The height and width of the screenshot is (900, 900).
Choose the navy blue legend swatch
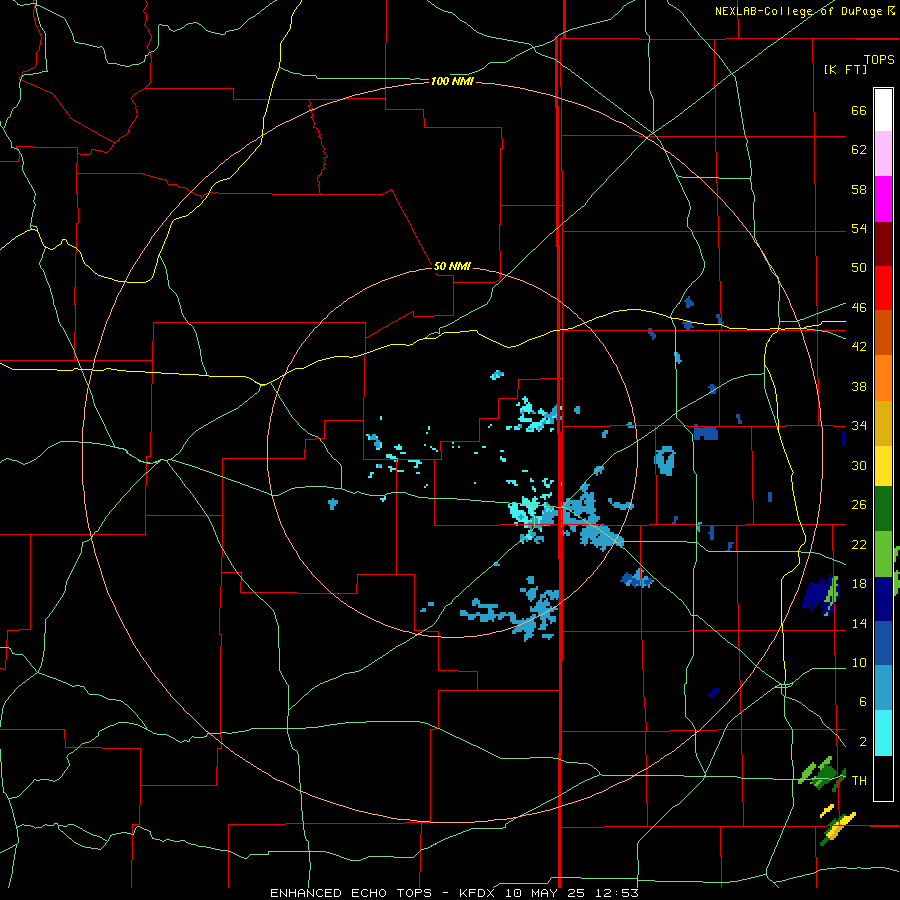point(883,599)
